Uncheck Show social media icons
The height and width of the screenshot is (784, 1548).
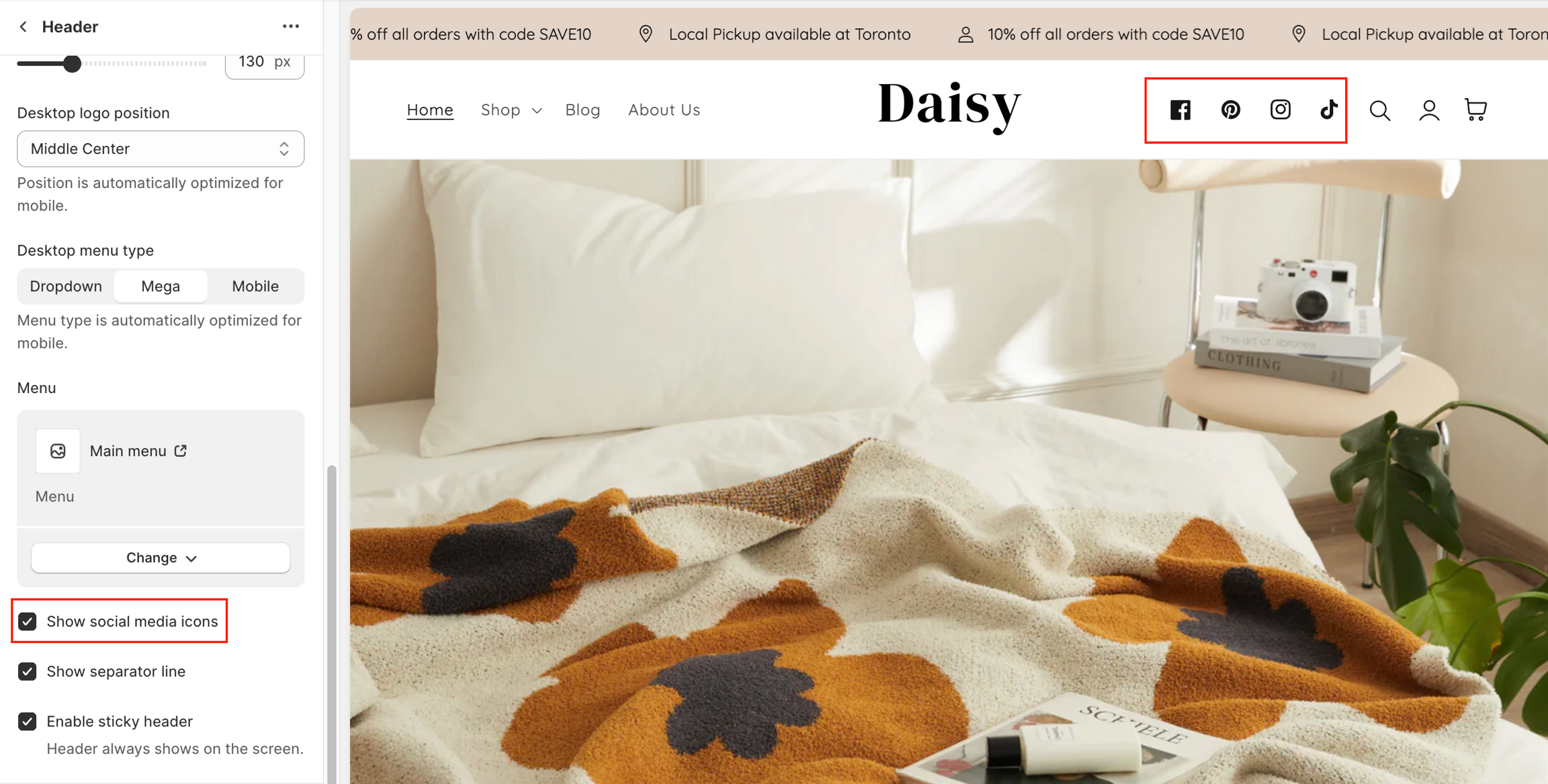coord(28,621)
